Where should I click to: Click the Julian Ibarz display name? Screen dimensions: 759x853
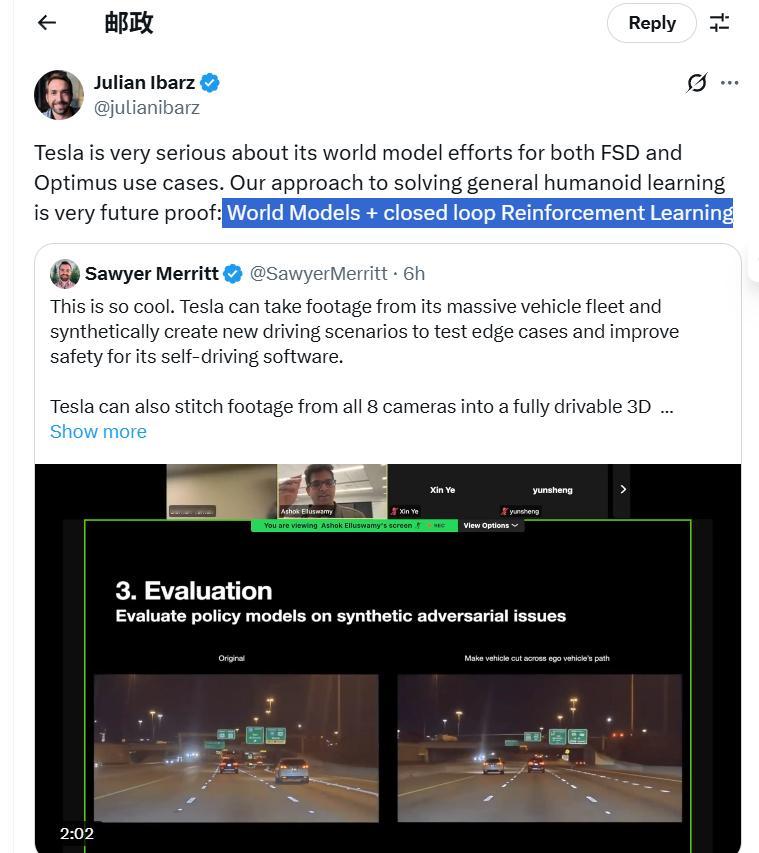(144, 83)
